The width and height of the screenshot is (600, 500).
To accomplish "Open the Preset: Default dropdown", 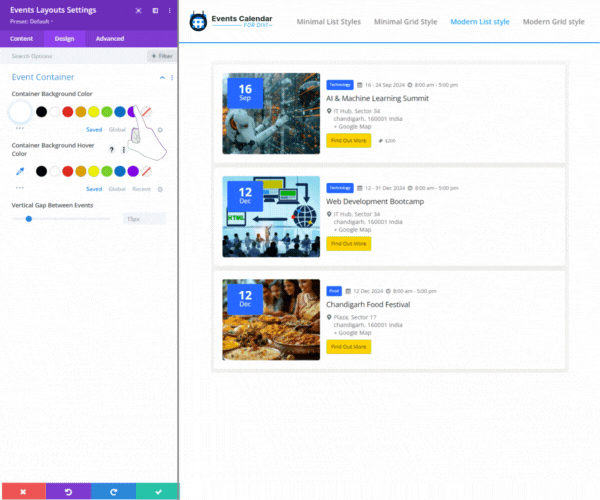I will [x=31, y=21].
